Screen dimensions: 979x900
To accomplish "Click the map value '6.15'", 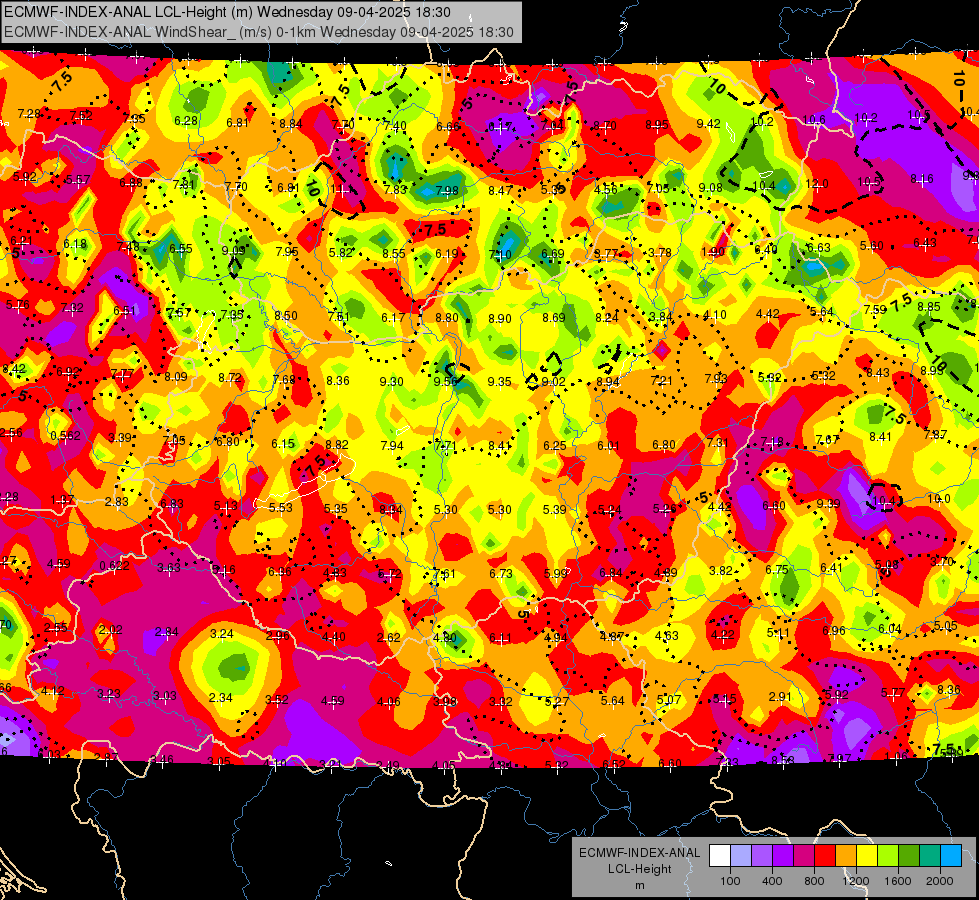I will click(283, 443).
